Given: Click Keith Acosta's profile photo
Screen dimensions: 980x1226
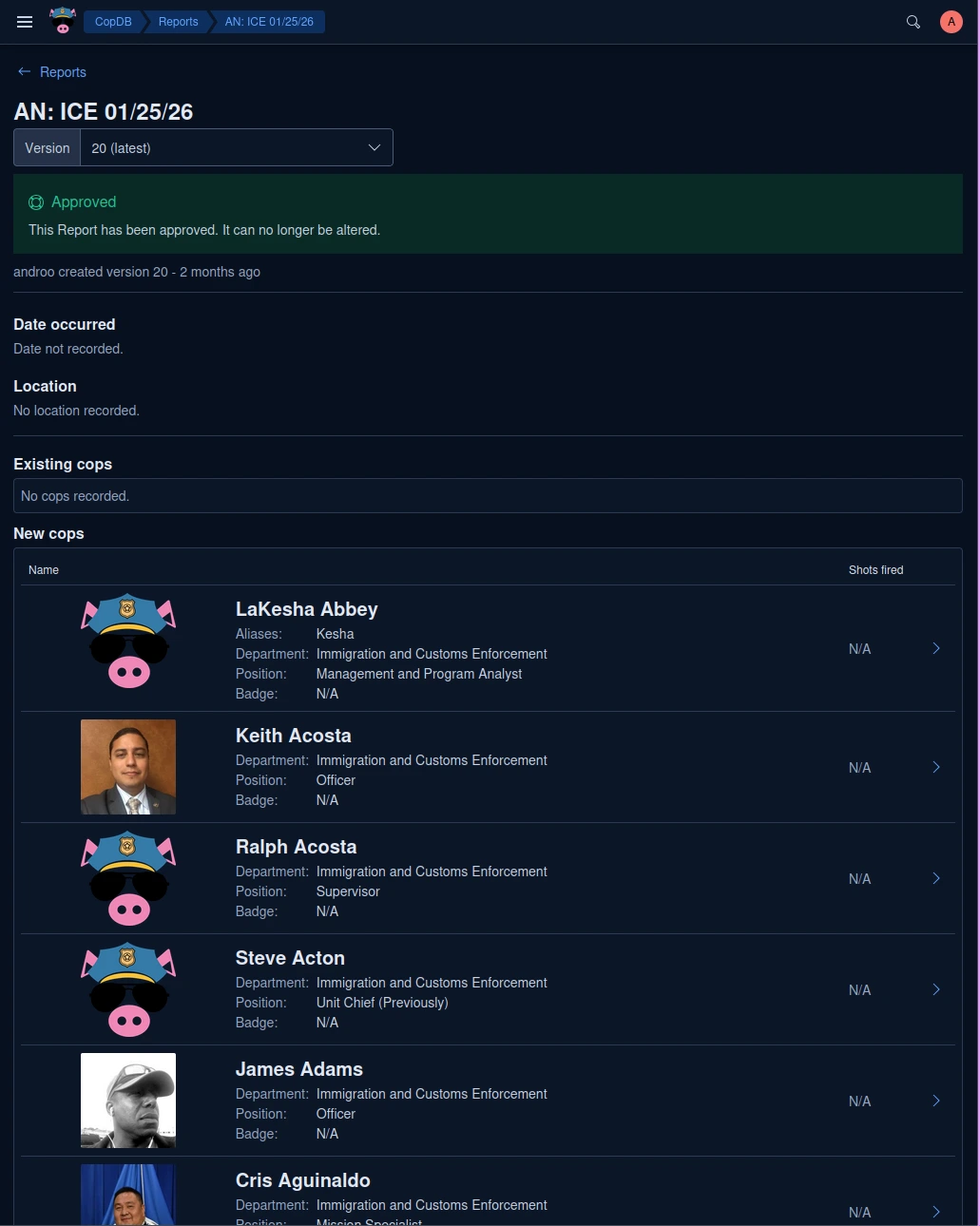Looking at the screenshot, I should pyautogui.click(x=127, y=767).
